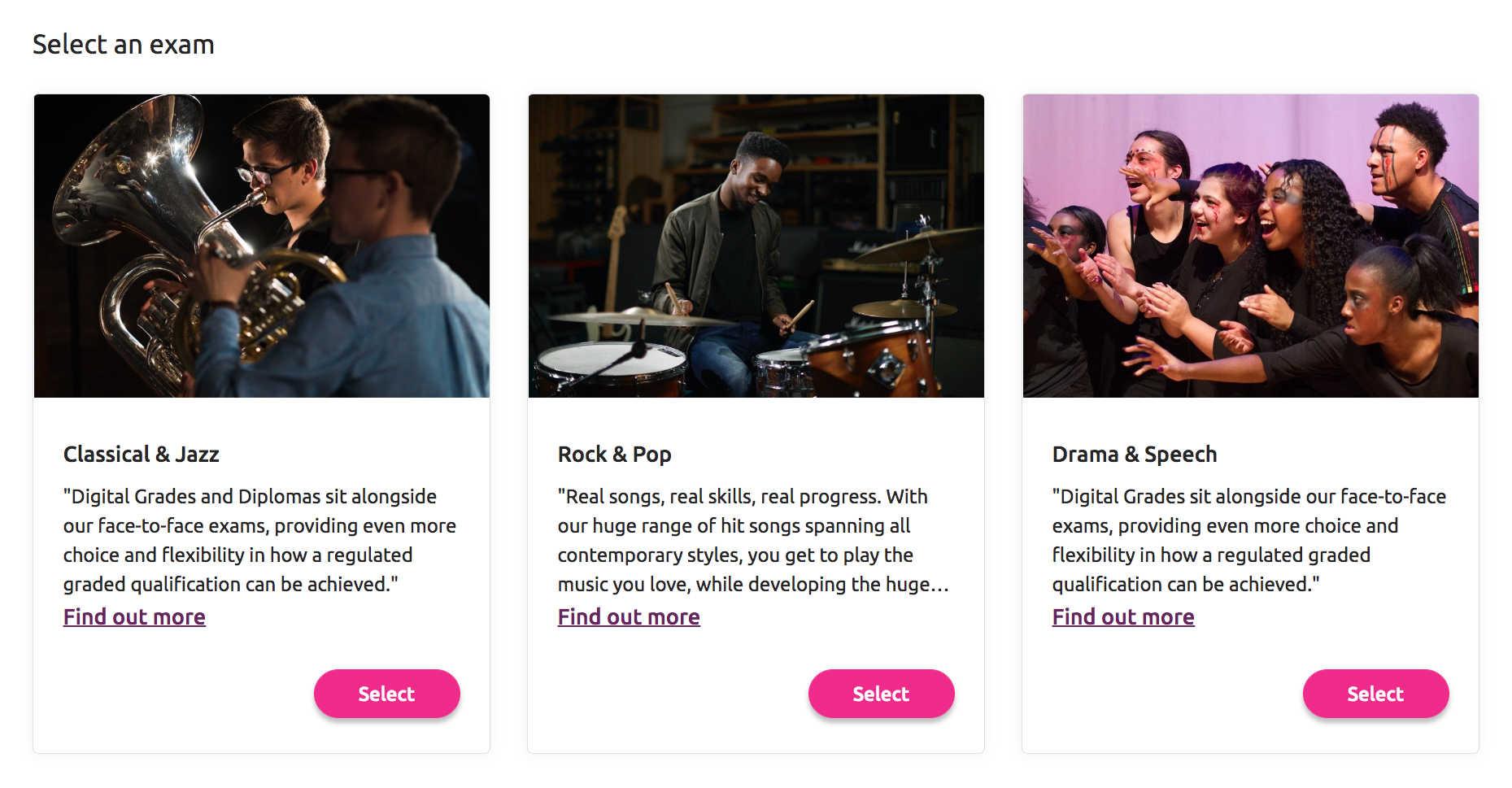Open the tuba players photo thumbnail
This screenshot has width=1512, height=788.
262,246
